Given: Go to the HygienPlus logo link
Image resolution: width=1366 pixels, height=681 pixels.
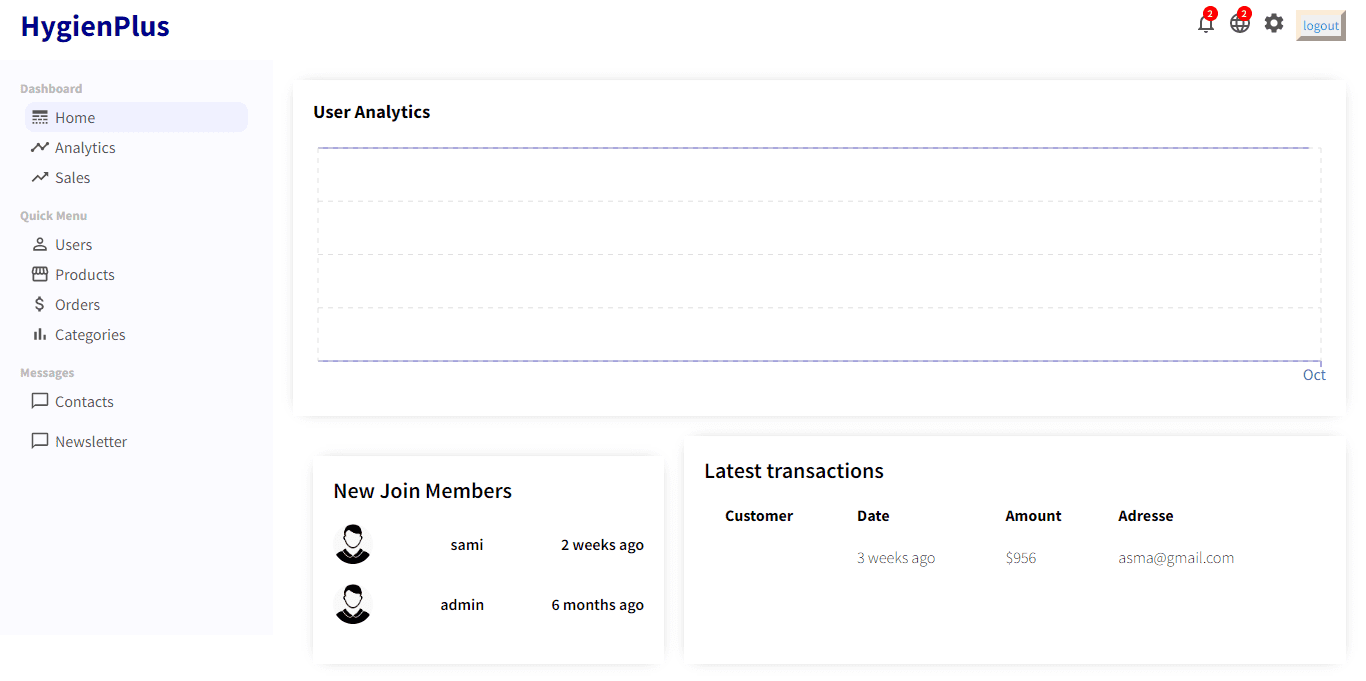Looking at the screenshot, I should coord(95,26).
